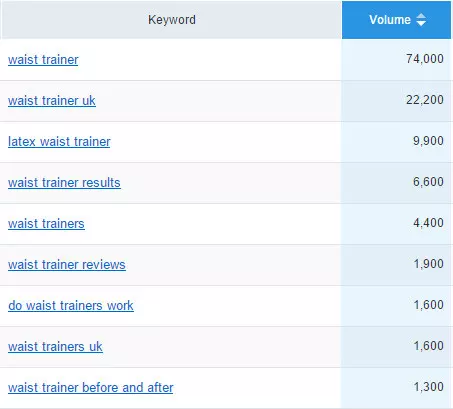The height and width of the screenshot is (409, 453).
Task: Open the 'waist trainers uk' link
Action: [x=55, y=347]
